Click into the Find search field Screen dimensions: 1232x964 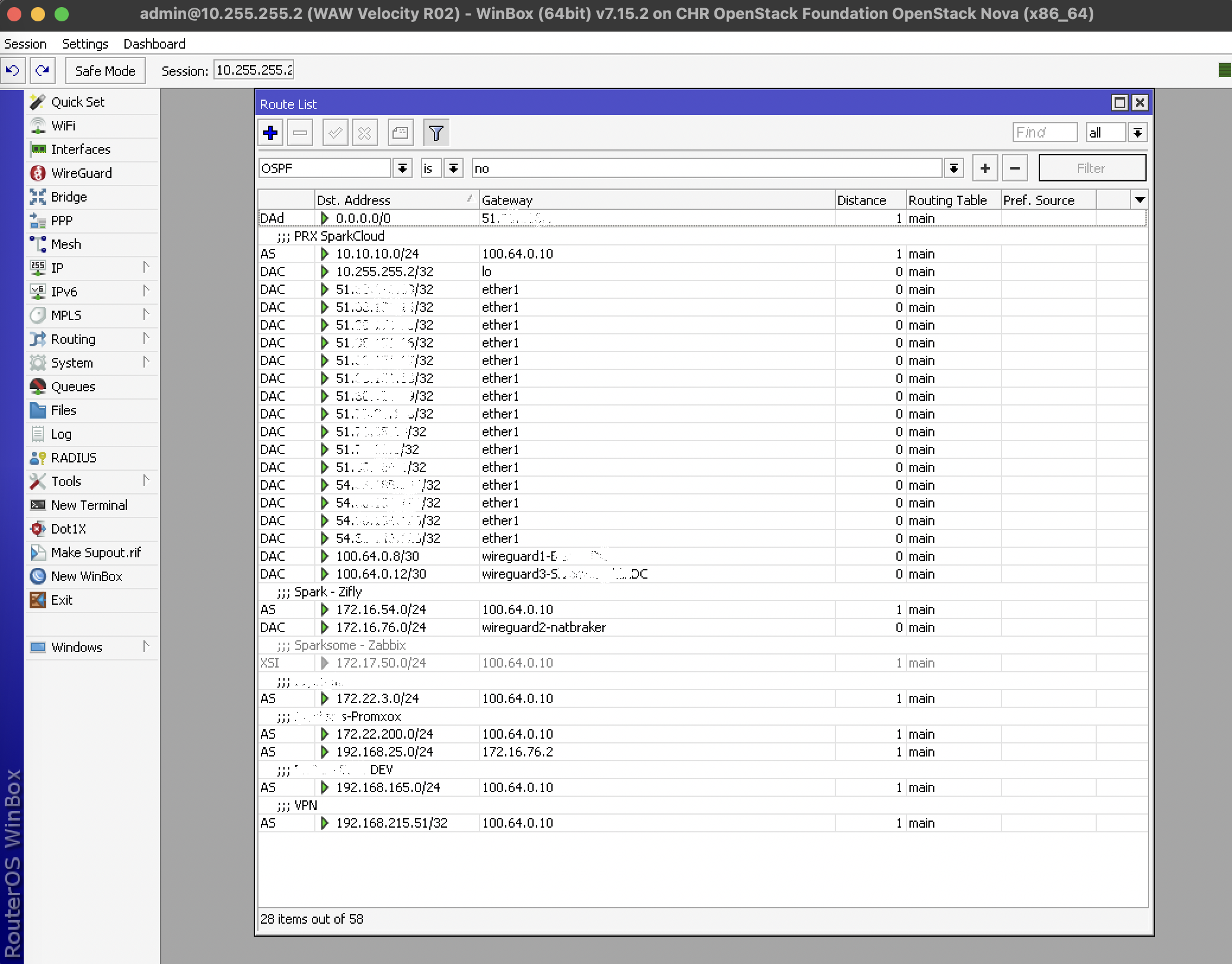1044,133
